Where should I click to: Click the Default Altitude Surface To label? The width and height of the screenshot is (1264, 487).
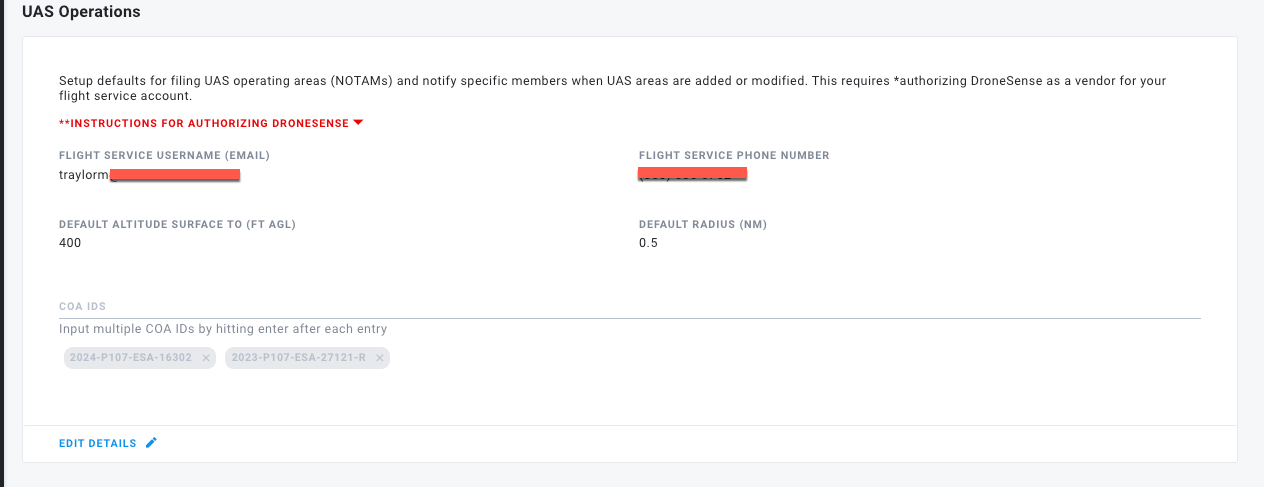click(x=177, y=224)
